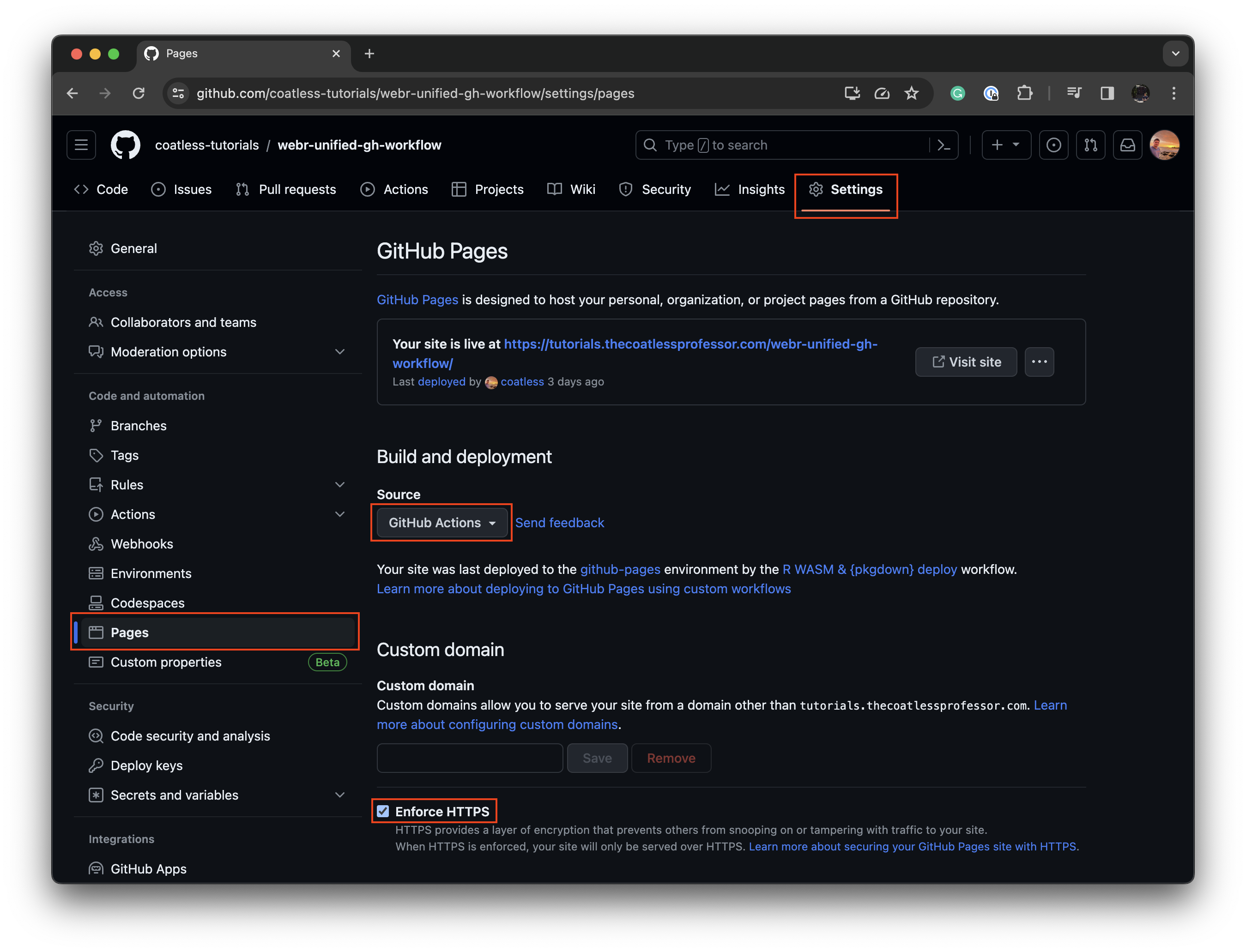The width and height of the screenshot is (1246, 952).
Task: Select Webhooks in settings sidebar
Action: (x=142, y=544)
